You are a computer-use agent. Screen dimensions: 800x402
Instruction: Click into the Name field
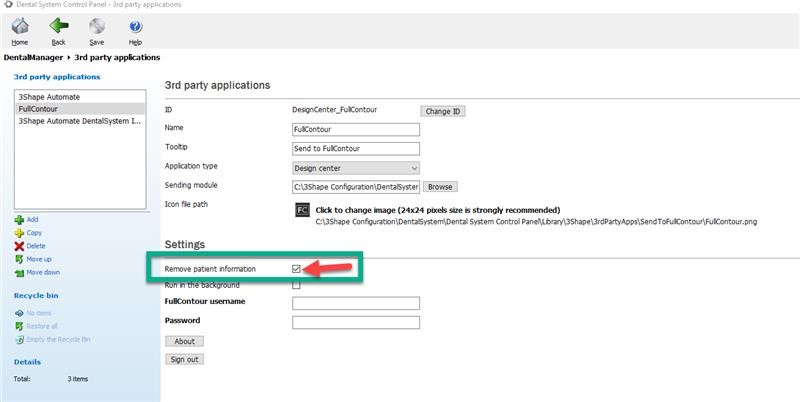pyautogui.click(x=356, y=130)
